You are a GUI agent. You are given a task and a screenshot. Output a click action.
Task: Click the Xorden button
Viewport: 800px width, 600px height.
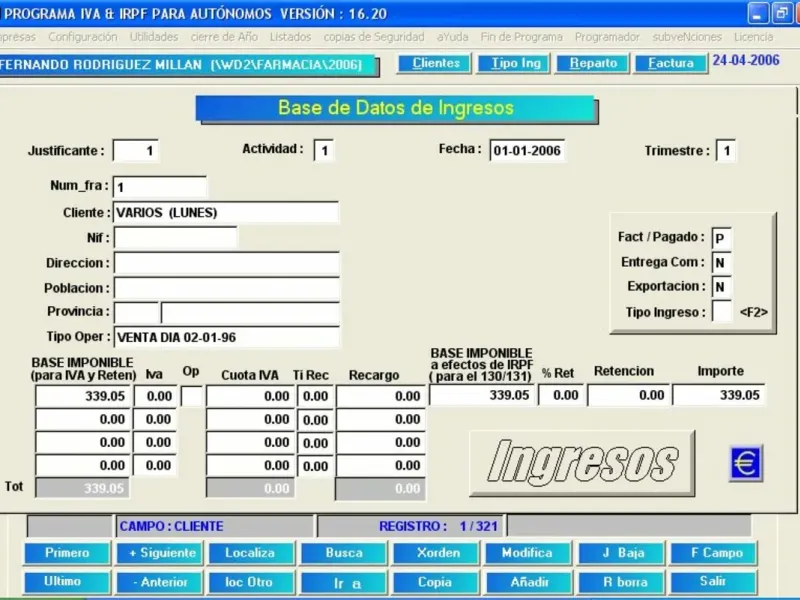point(436,553)
